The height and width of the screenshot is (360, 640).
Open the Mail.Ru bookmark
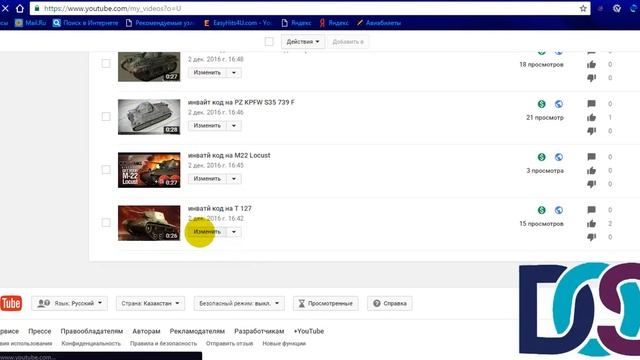[31, 23]
